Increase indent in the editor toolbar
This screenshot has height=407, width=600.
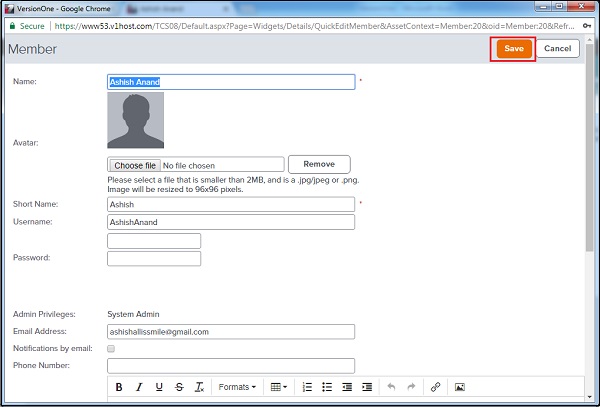(367, 387)
